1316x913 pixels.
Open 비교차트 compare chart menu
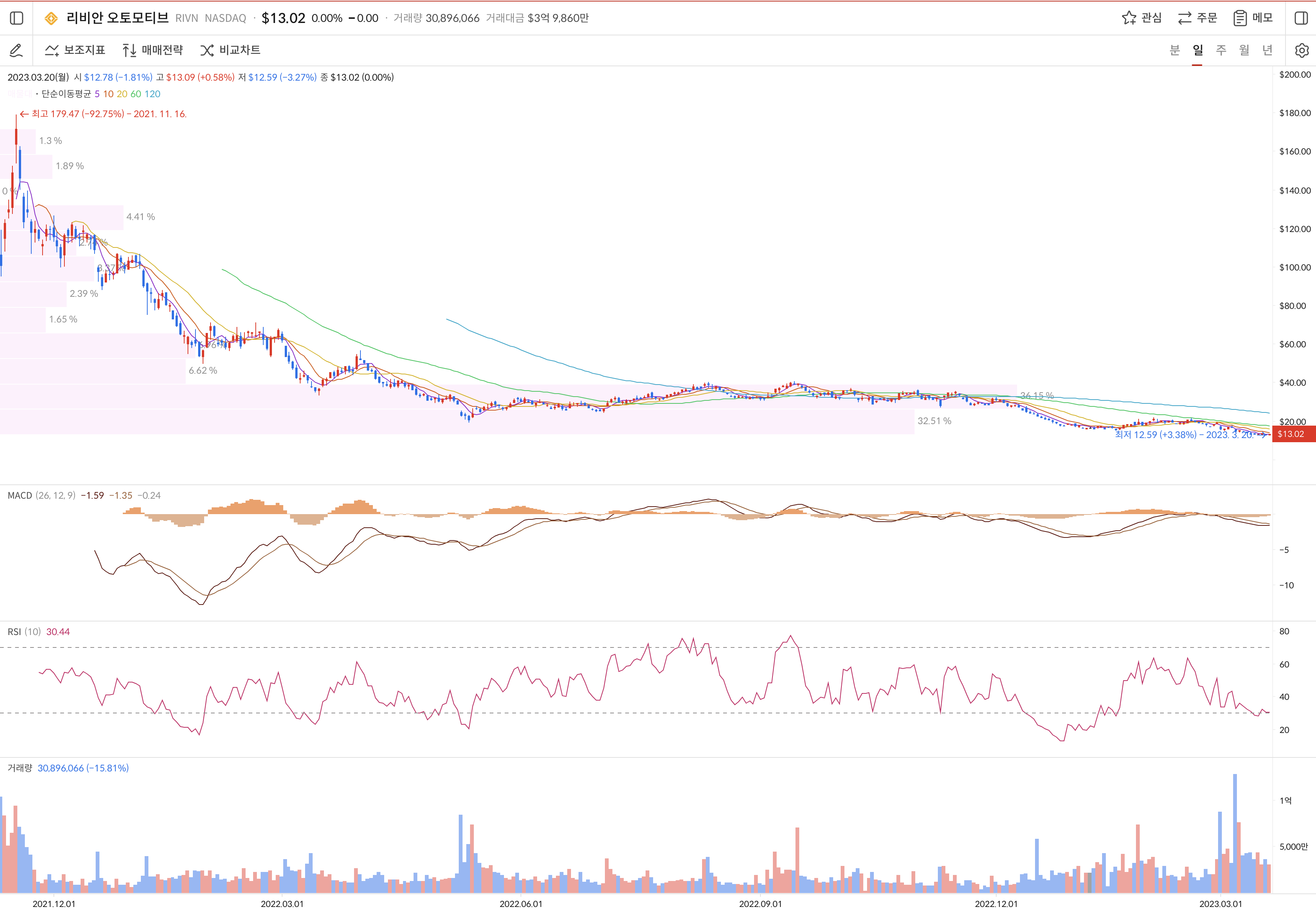point(231,50)
